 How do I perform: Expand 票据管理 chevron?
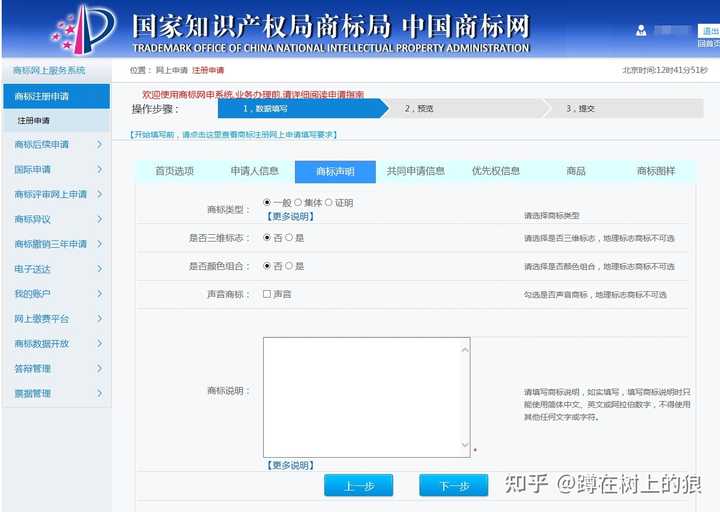pos(100,393)
